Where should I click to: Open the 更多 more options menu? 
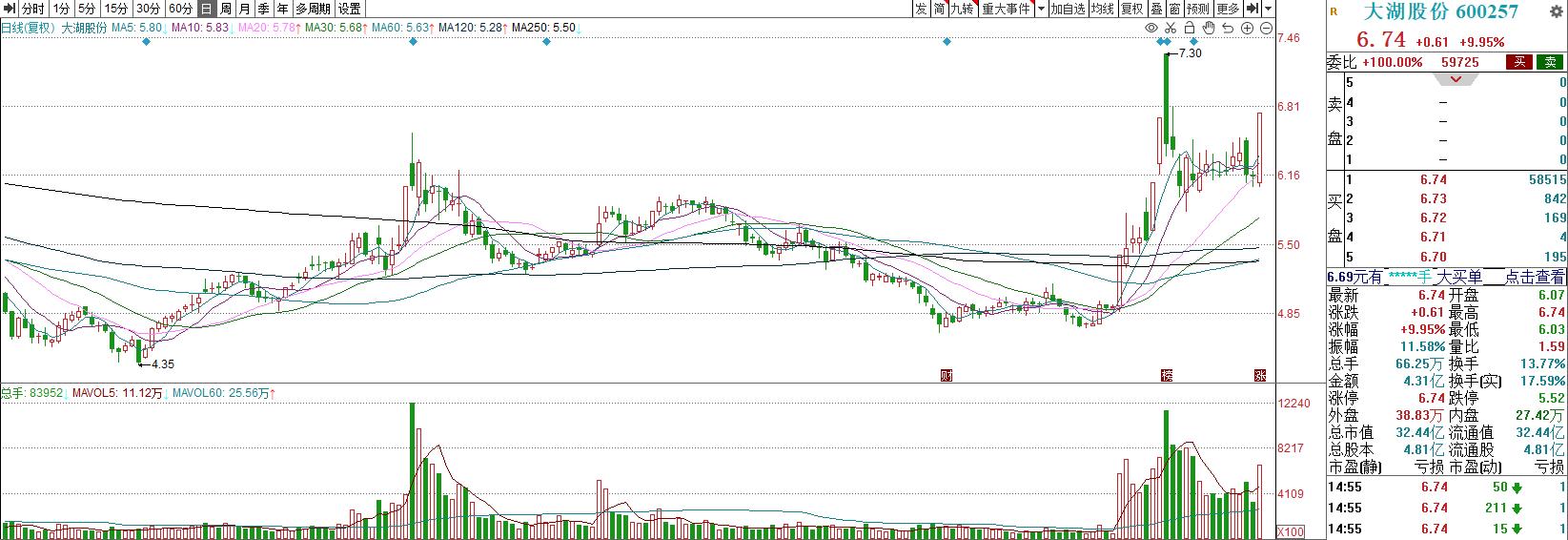pos(1228,9)
